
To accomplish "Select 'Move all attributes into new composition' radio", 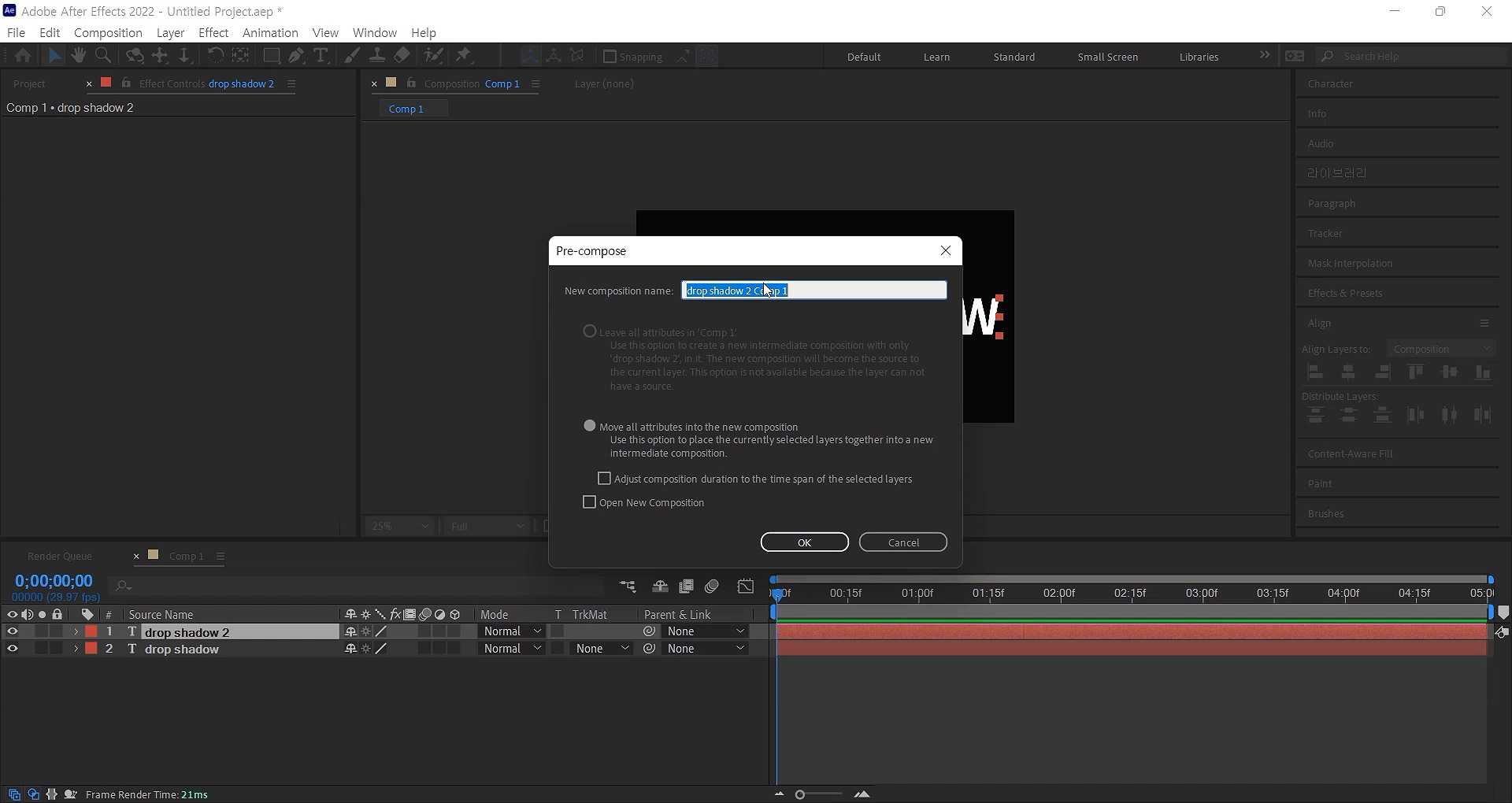I will coord(590,426).
